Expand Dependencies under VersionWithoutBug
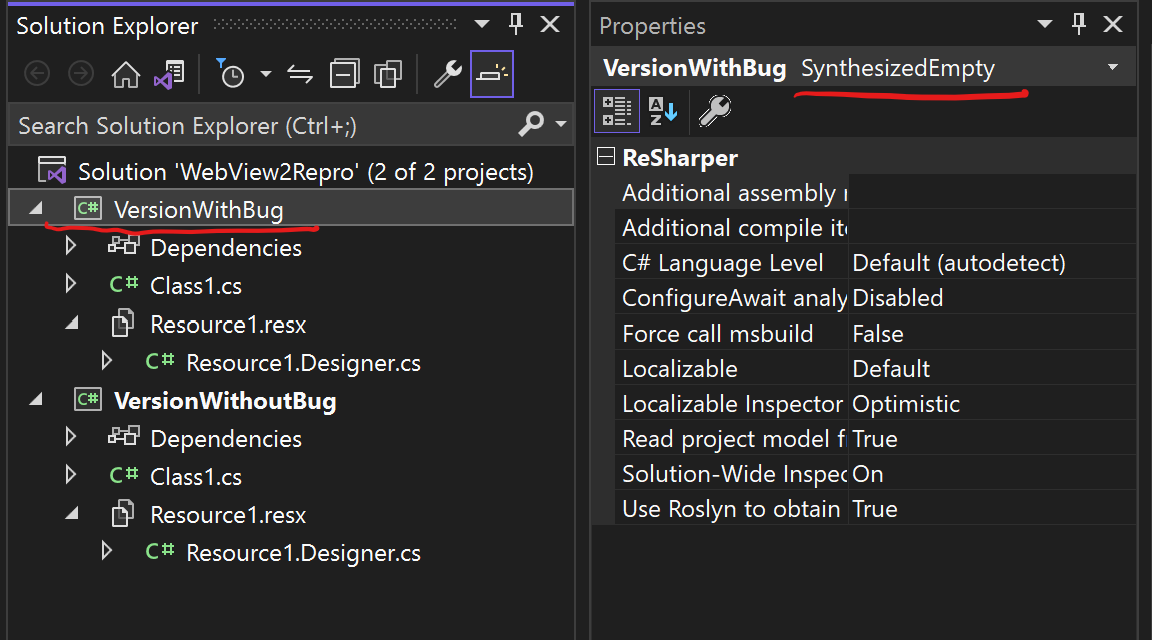This screenshot has height=640, width=1152. point(71,436)
